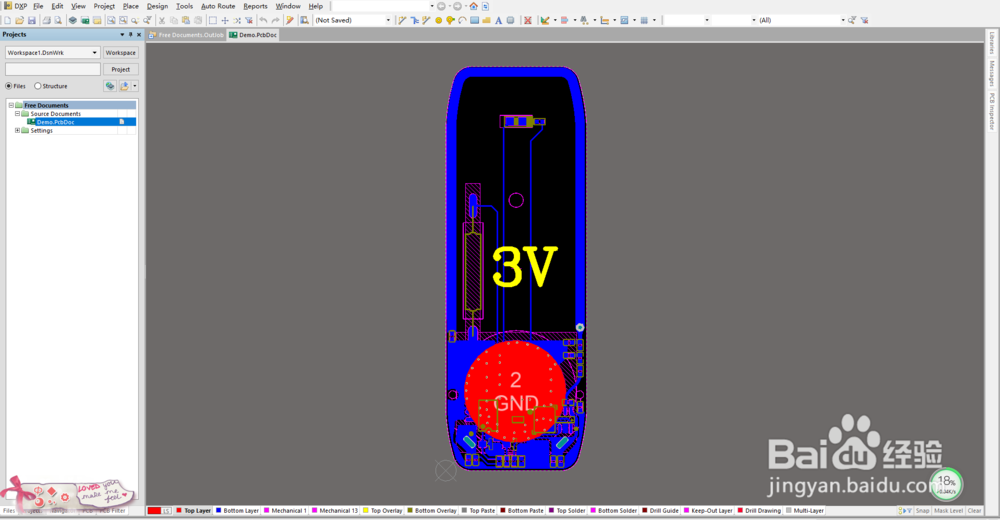Open the PCB Inspector side panel tab

click(x=992, y=112)
